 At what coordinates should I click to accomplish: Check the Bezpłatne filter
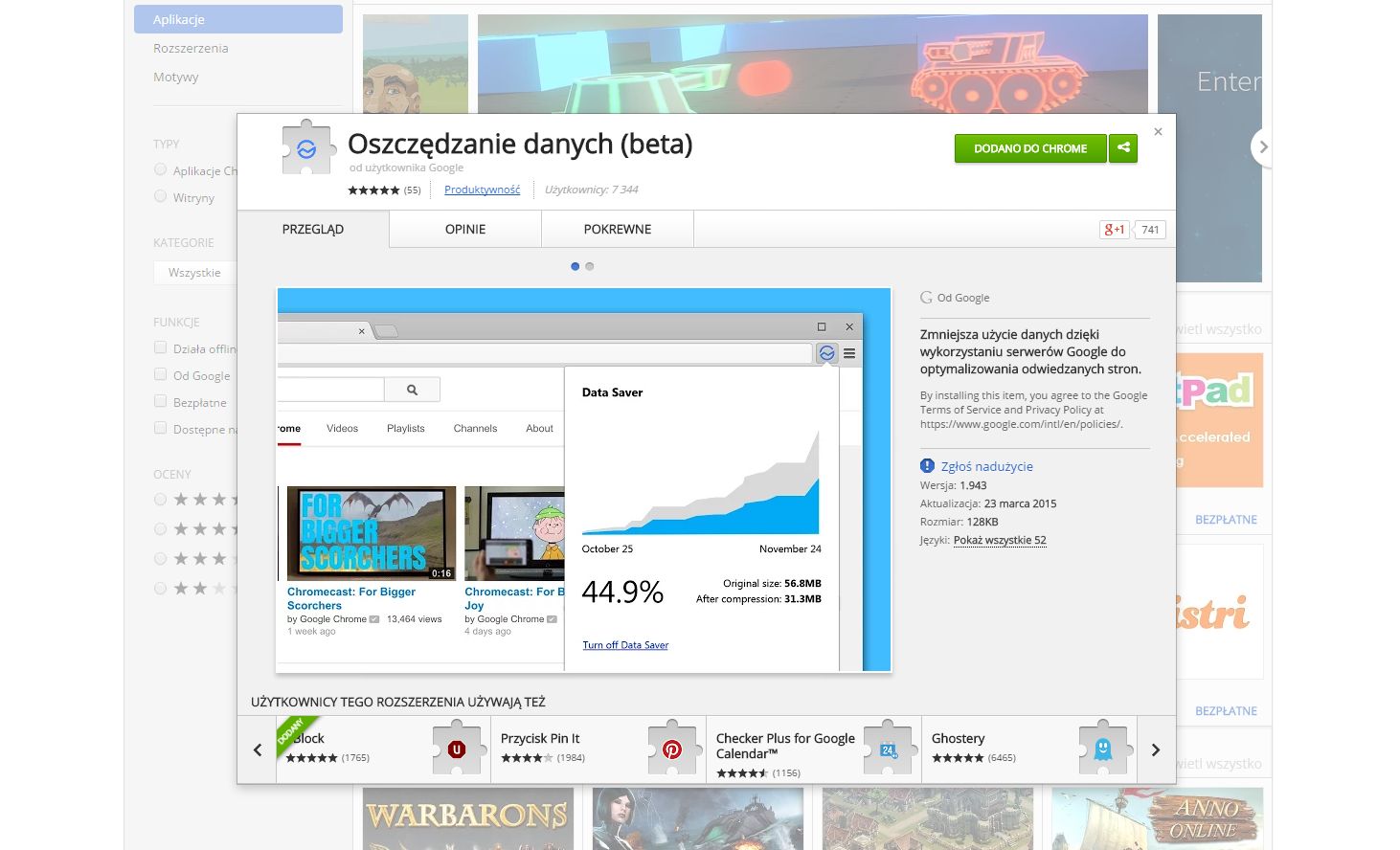160,401
